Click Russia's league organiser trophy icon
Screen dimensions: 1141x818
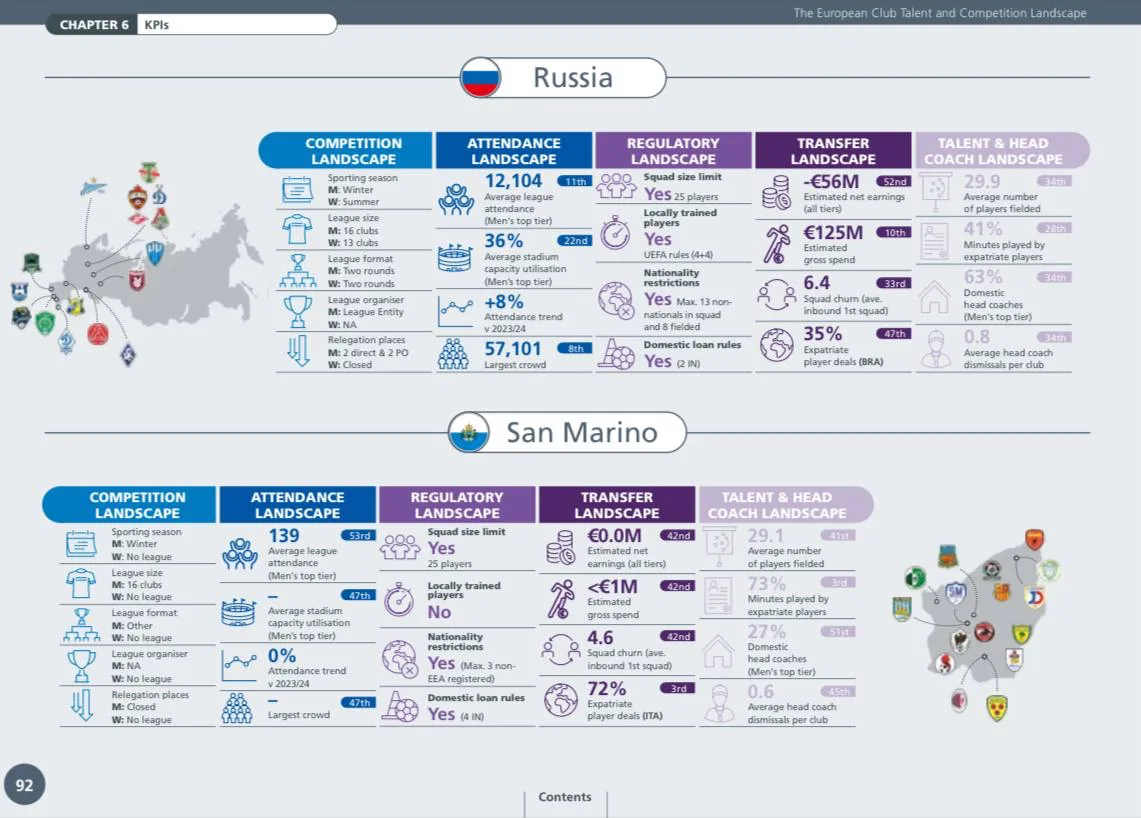point(298,311)
